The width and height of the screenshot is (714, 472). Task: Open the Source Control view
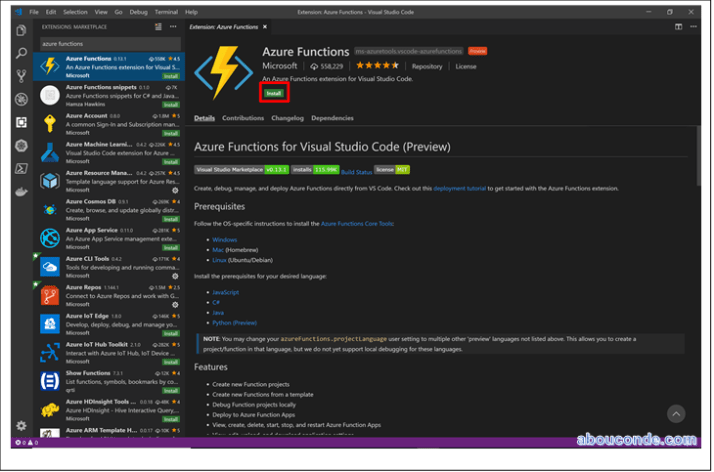click(21, 75)
